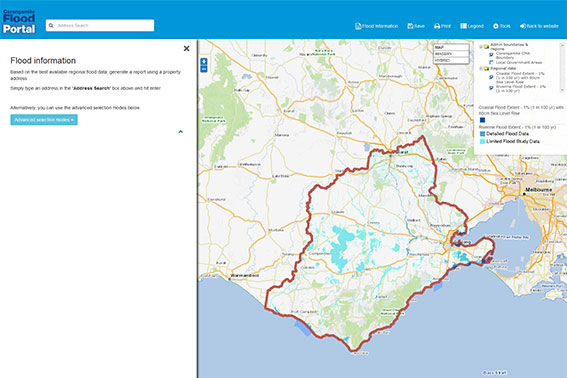
Task: Toggle the Local Government Areas layer checkbox
Action: (491, 63)
